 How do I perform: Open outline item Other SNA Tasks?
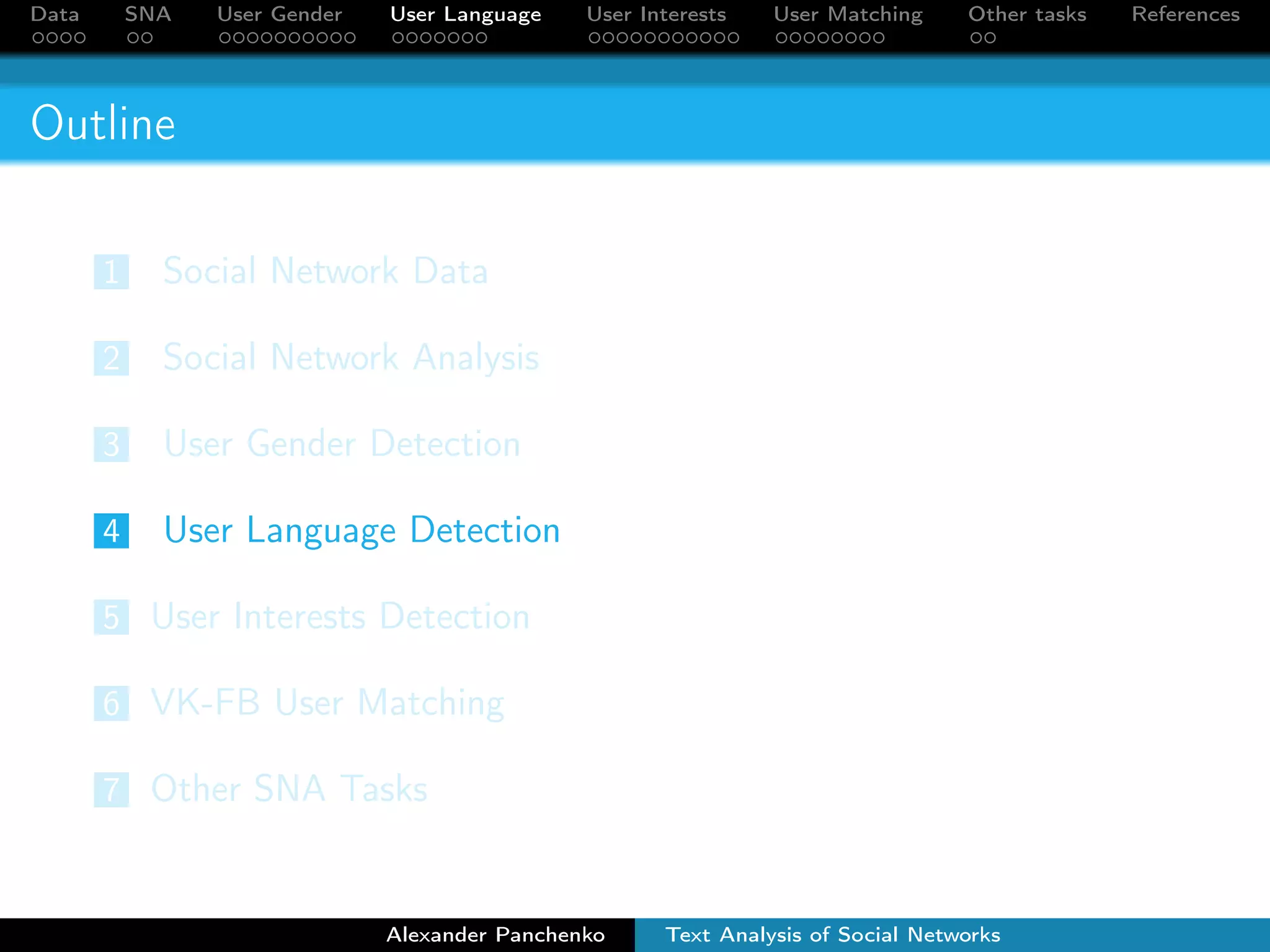click(x=290, y=788)
